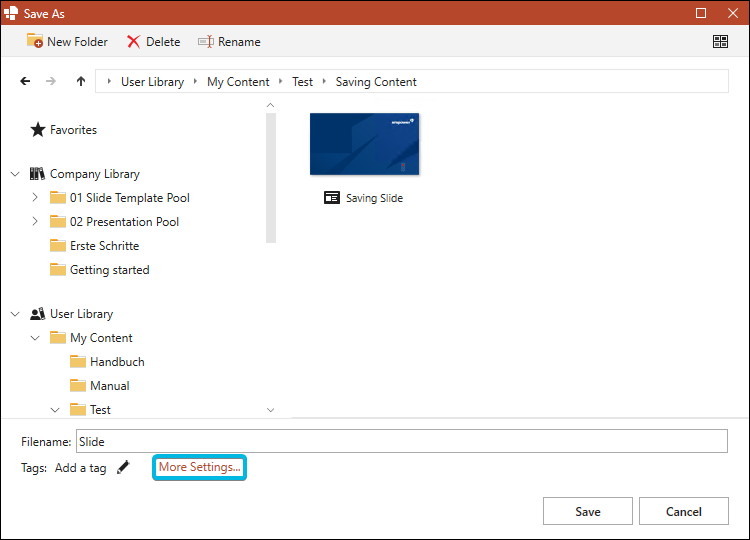Select the 01 Slide Template Pool label
Image resolution: width=750 pixels, height=540 pixels.
pos(130,198)
